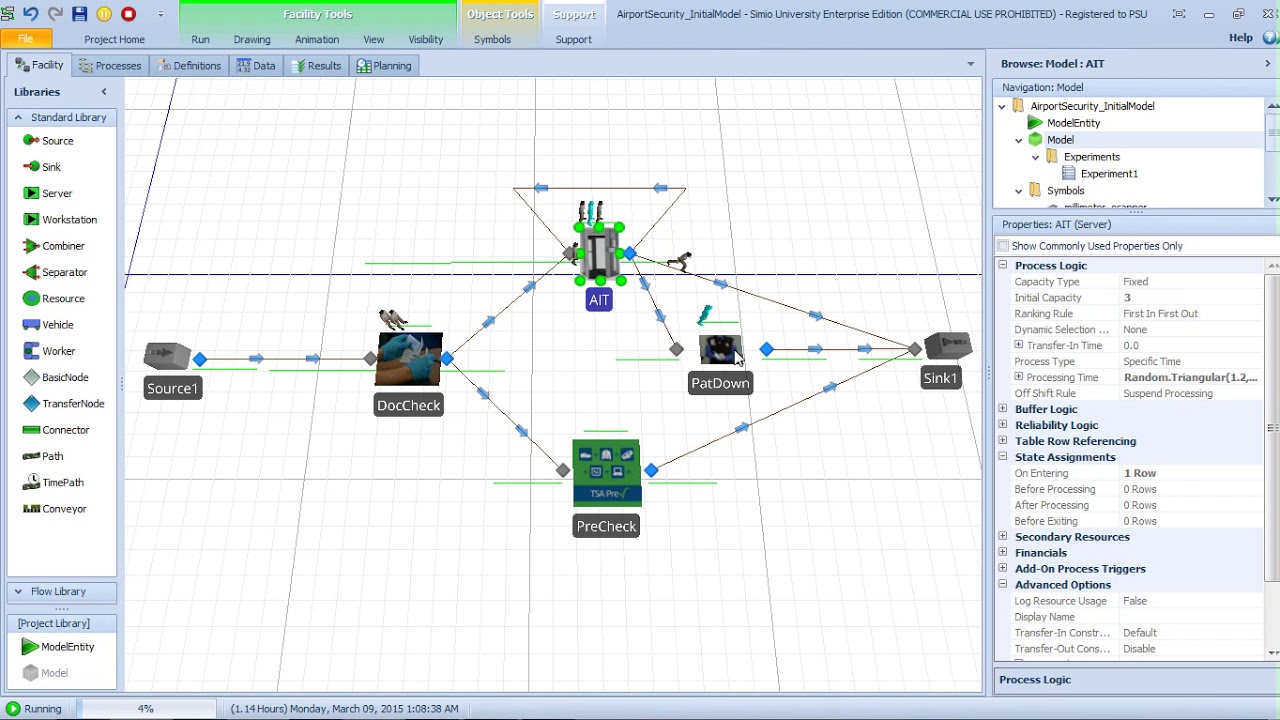Select the PreCheck server on canvas
The image size is (1280, 720).
(x=606, y=473)
